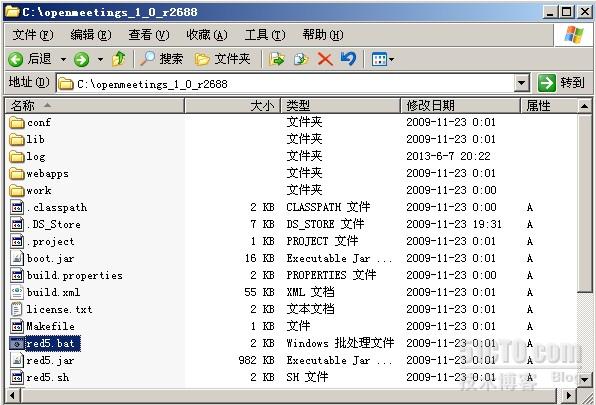Click the window title bar folder icon
This screenshot has height=405, width=596.
(x=13, y=12)
